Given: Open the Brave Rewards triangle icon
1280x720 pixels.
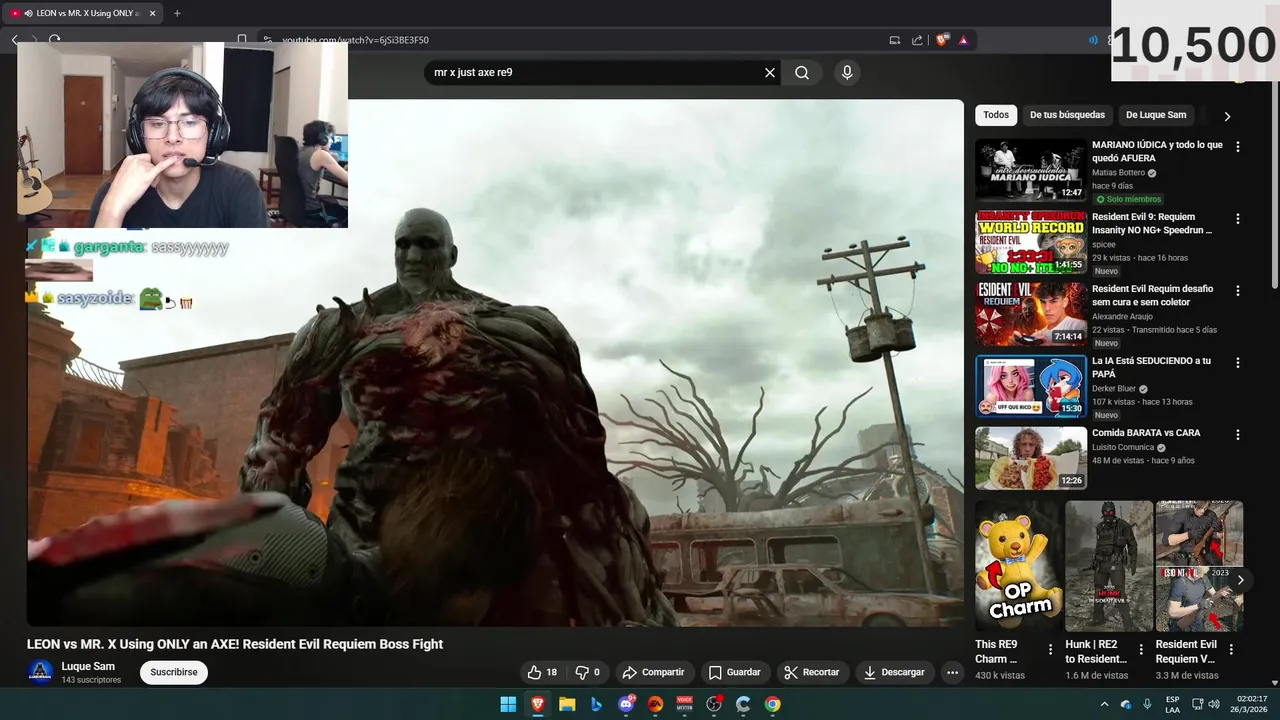Looking at the screenshot, I should pos(963,40).
